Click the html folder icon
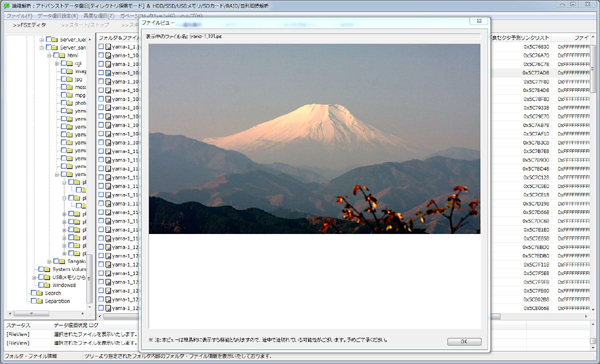 pyautogui.click(x=62, y=55)
